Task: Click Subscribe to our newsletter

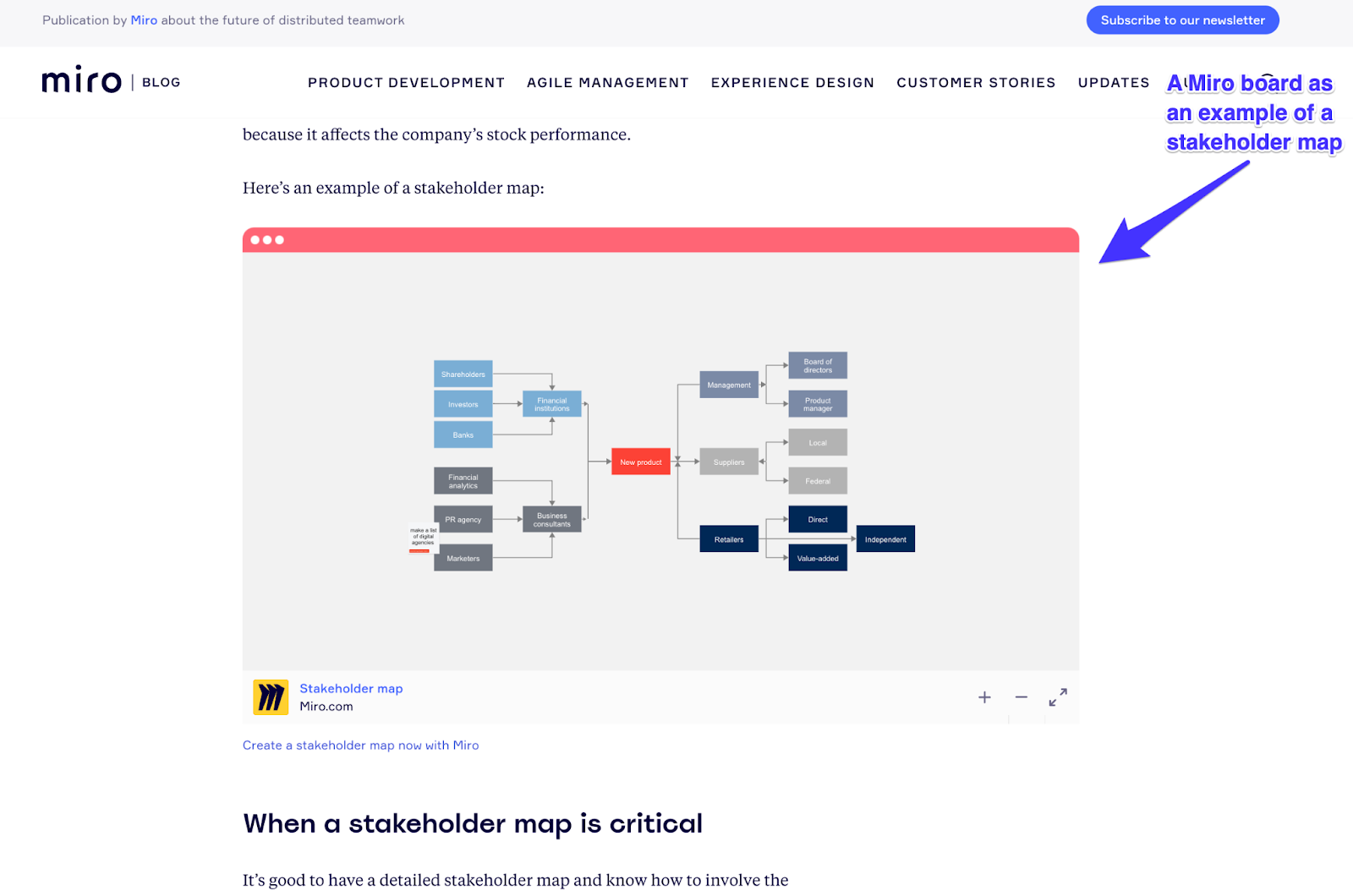Action: 1182,19
